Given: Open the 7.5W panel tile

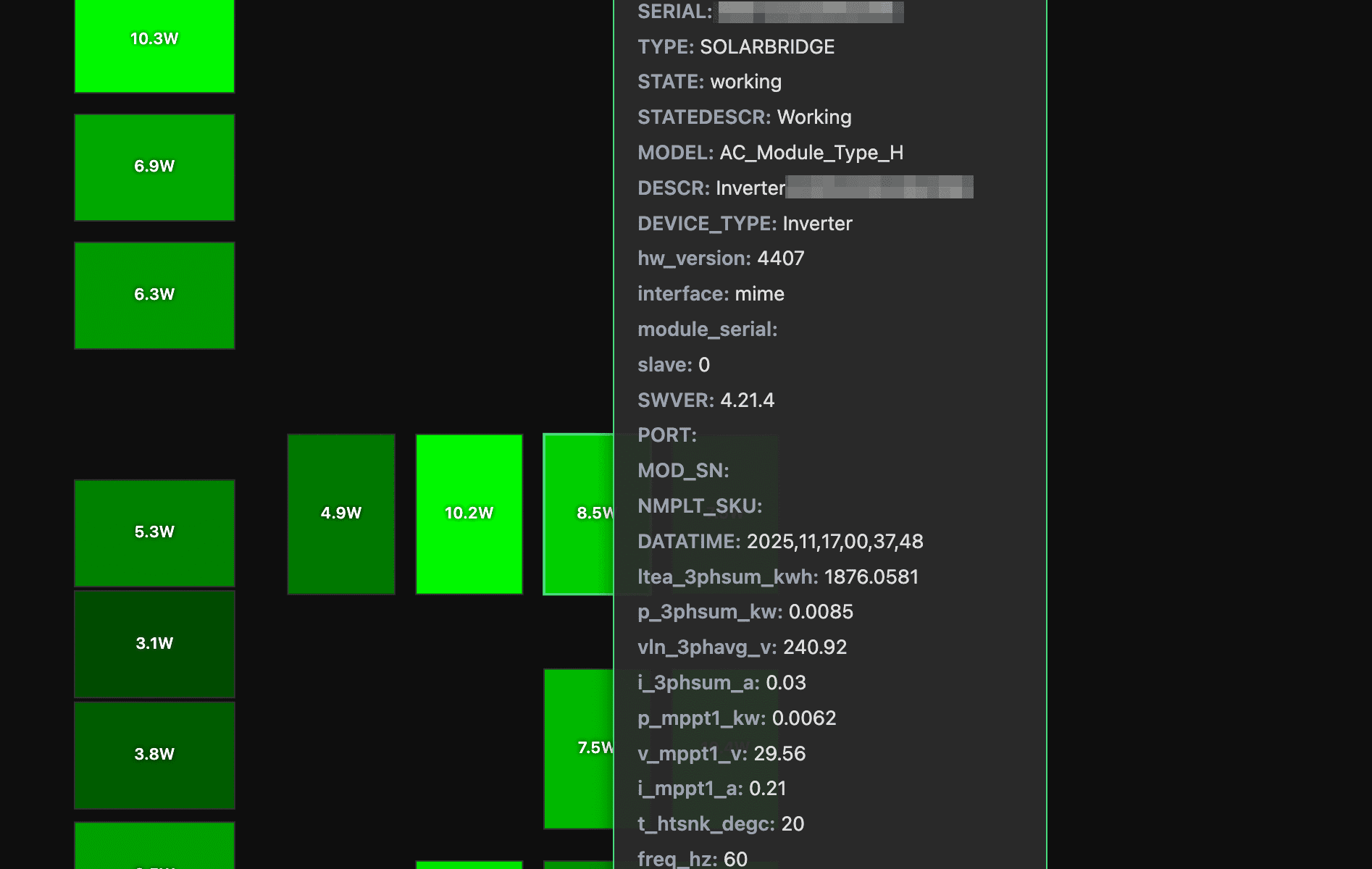Looking at the screenshot, I should pyautogui.click(x=578, y=748).
